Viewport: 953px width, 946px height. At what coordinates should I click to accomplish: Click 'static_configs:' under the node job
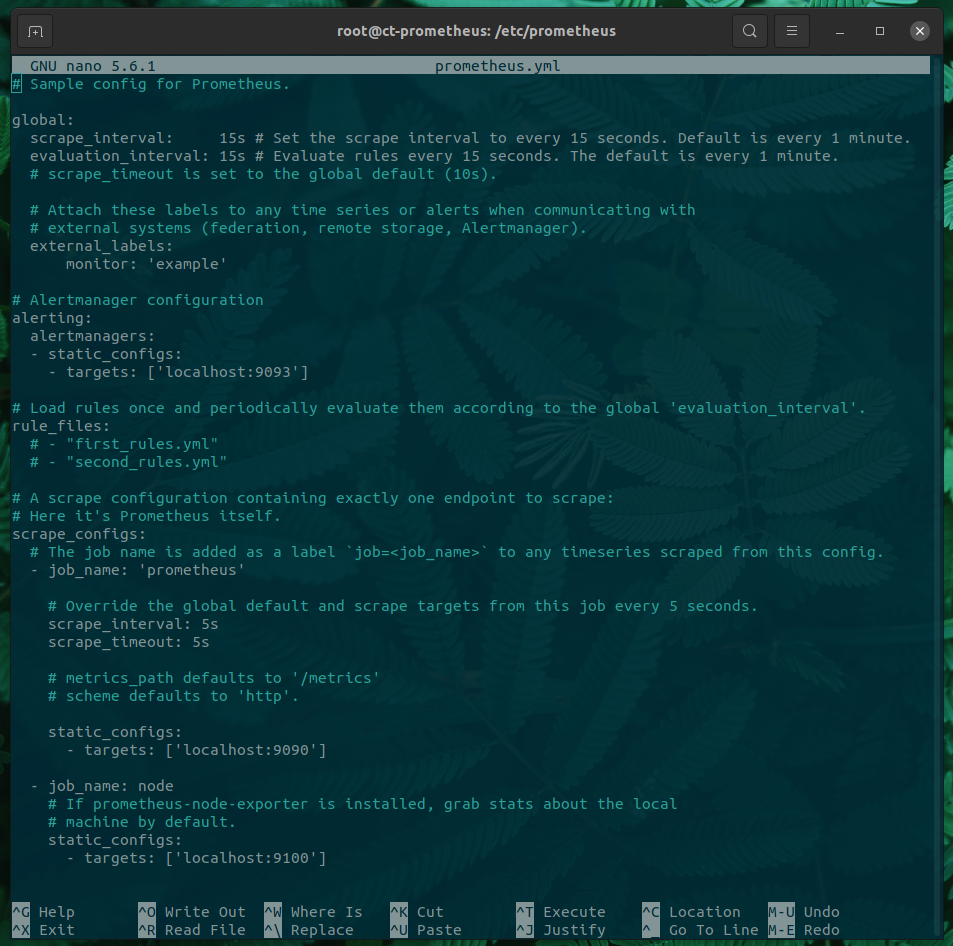[x=115, y=840]
